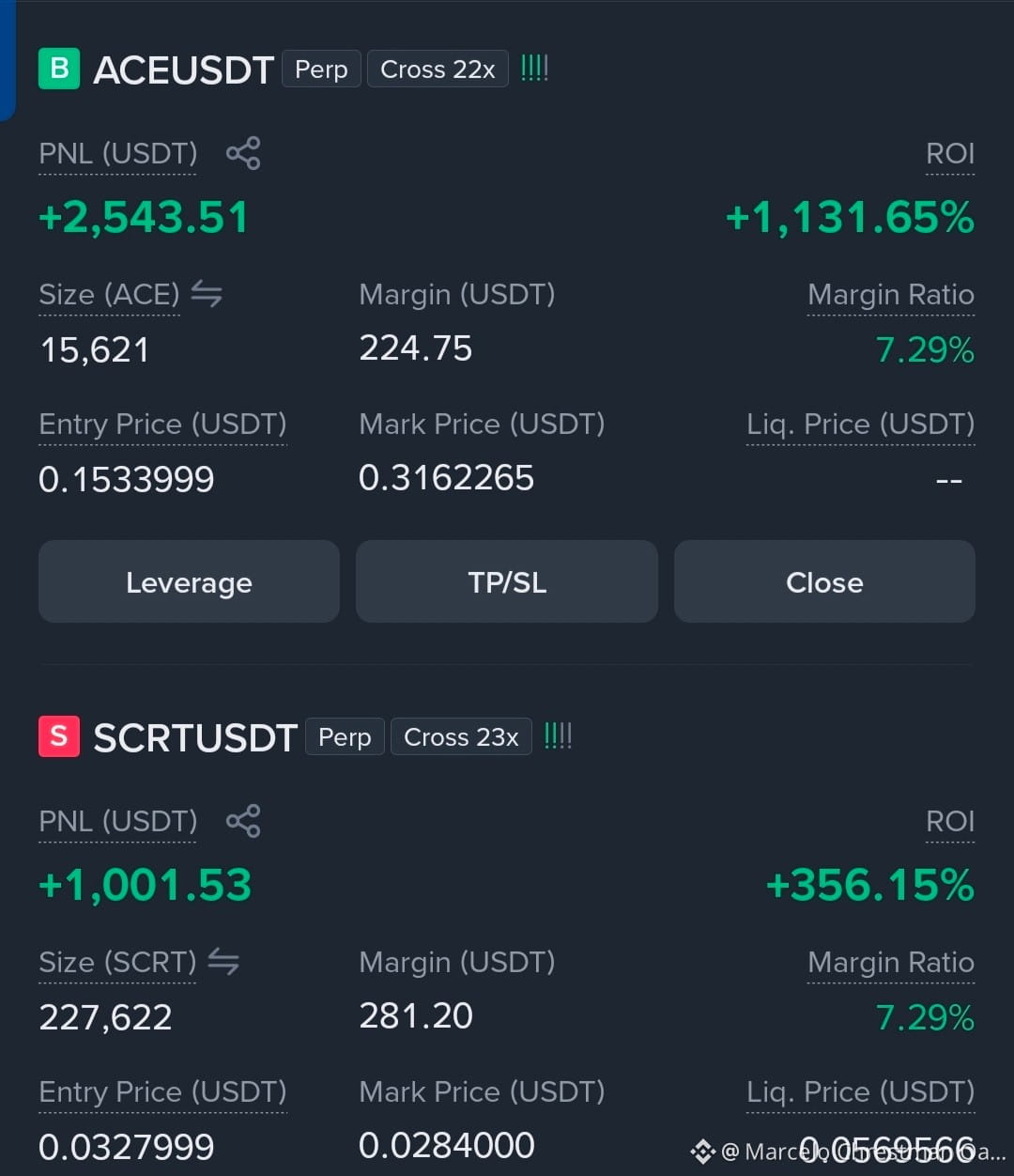The width and height of the screenshot is (1014, 1176).
Task: Open Leverage settings for ACEUSDT
Action: click(189, 581)
